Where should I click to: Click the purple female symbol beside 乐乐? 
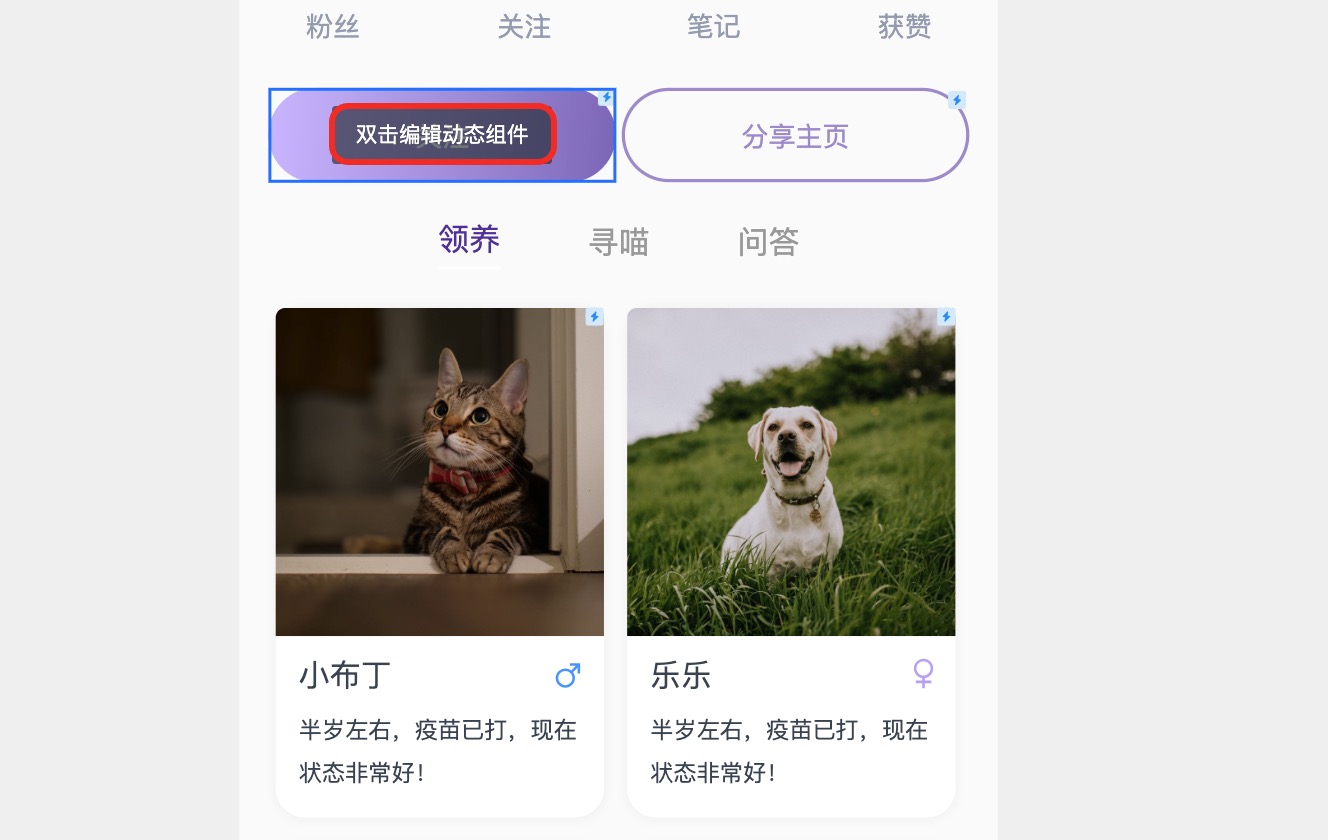[x=923, y=673]
